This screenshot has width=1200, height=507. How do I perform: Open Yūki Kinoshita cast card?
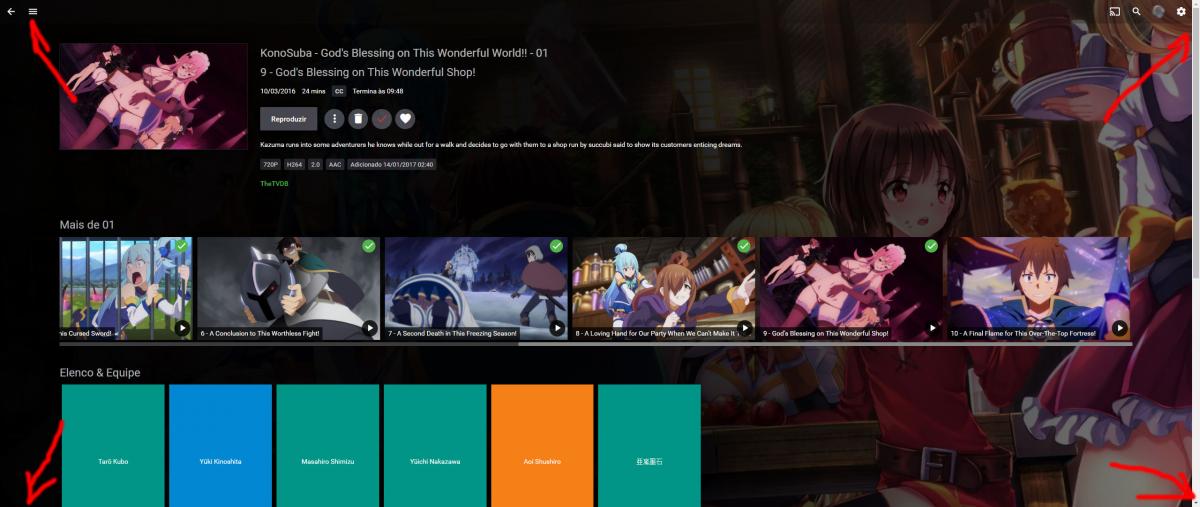(220, 446)
